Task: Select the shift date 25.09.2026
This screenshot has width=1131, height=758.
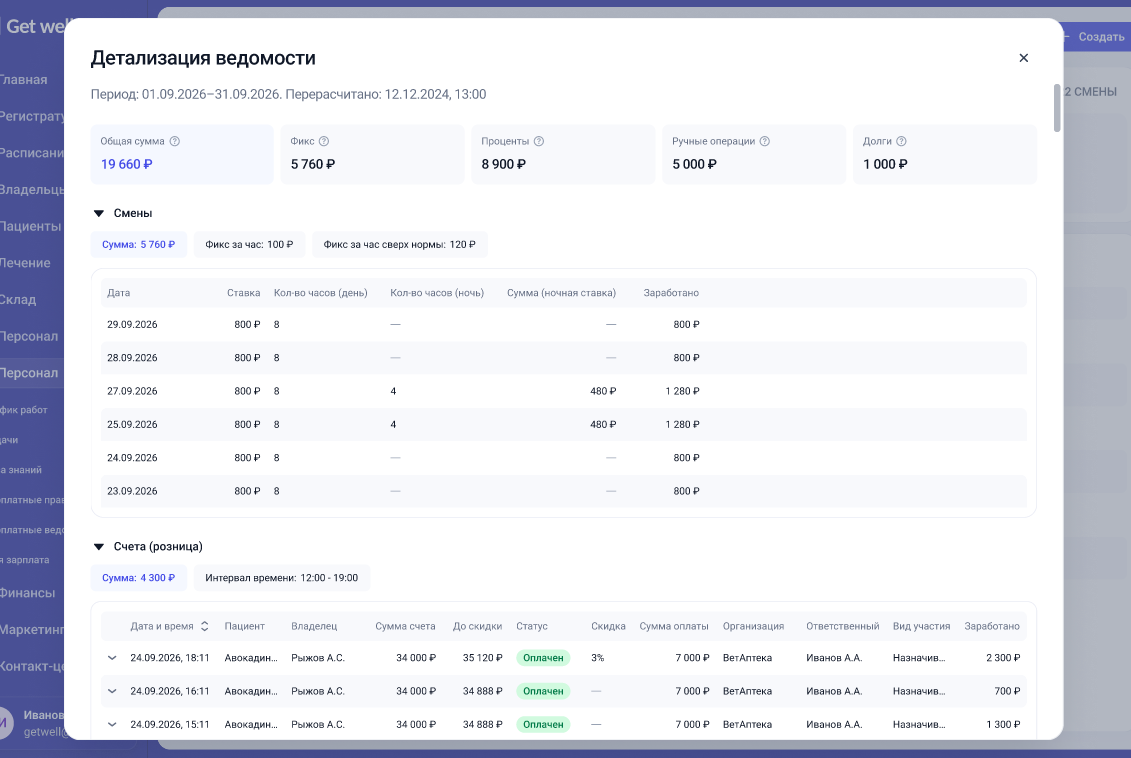Action: pos(132,424)
